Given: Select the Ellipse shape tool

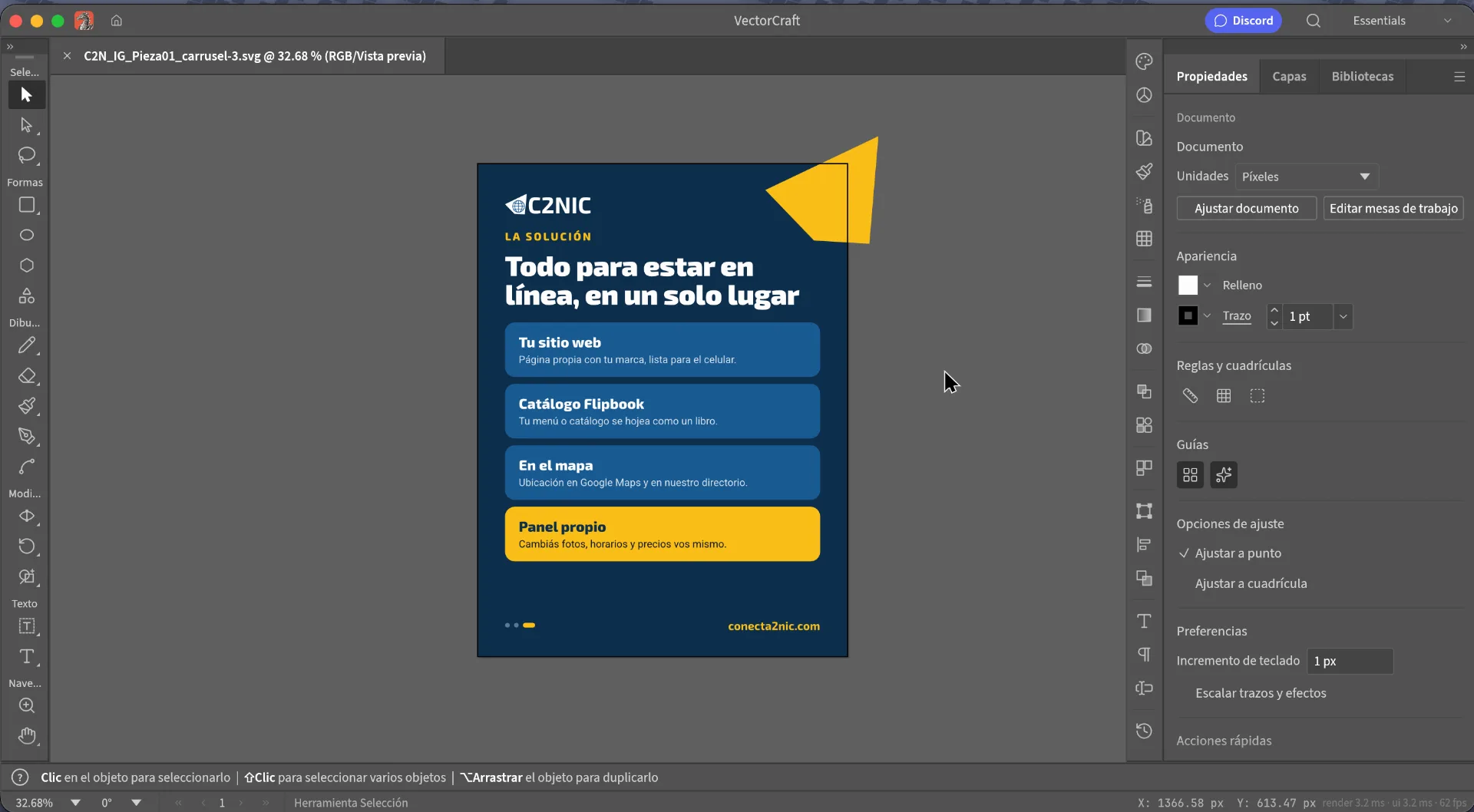Looking at the screenshot, I should click(27, 235).
